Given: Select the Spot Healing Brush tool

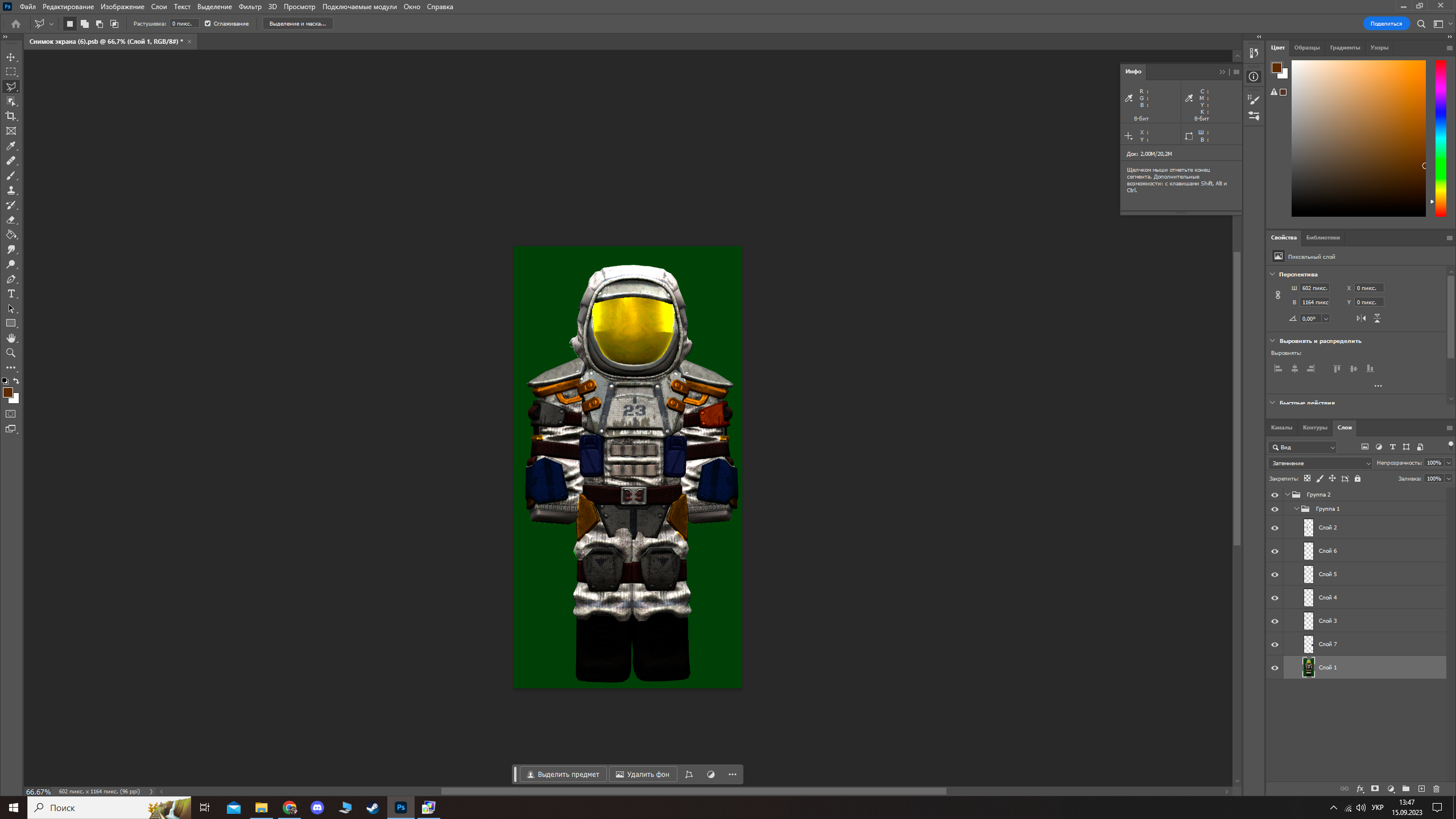Looking at the screenshot, I should [x=11, y=161].
